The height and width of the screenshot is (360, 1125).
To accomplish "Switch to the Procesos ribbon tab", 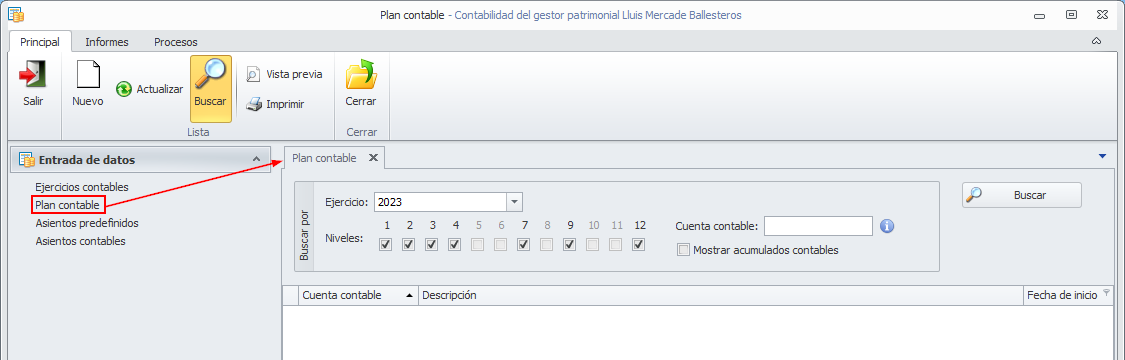I will pos(176,42).
